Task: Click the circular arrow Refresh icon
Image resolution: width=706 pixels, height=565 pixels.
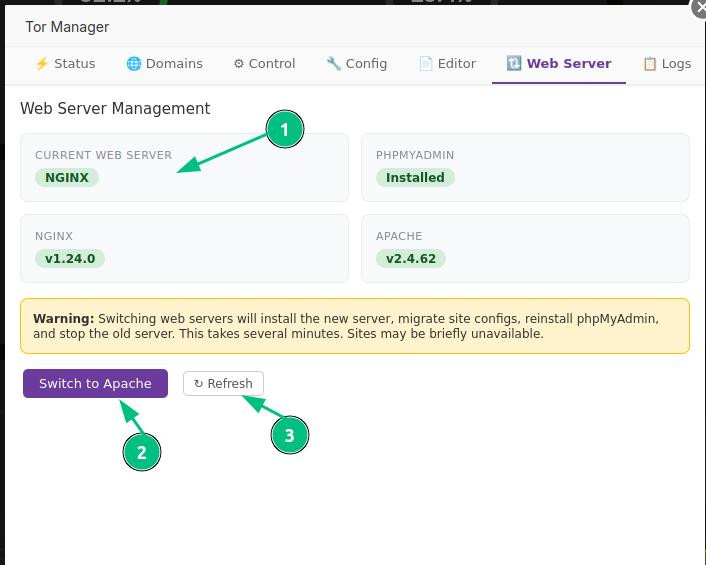Action: coord(198,384)
